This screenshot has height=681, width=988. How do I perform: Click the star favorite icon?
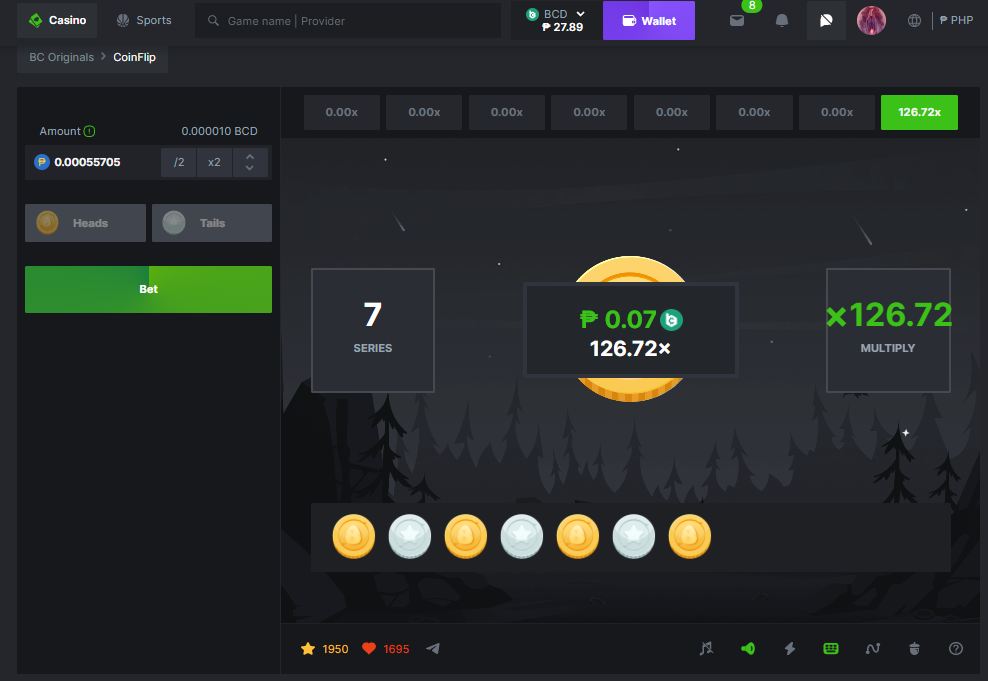(308, 649)
